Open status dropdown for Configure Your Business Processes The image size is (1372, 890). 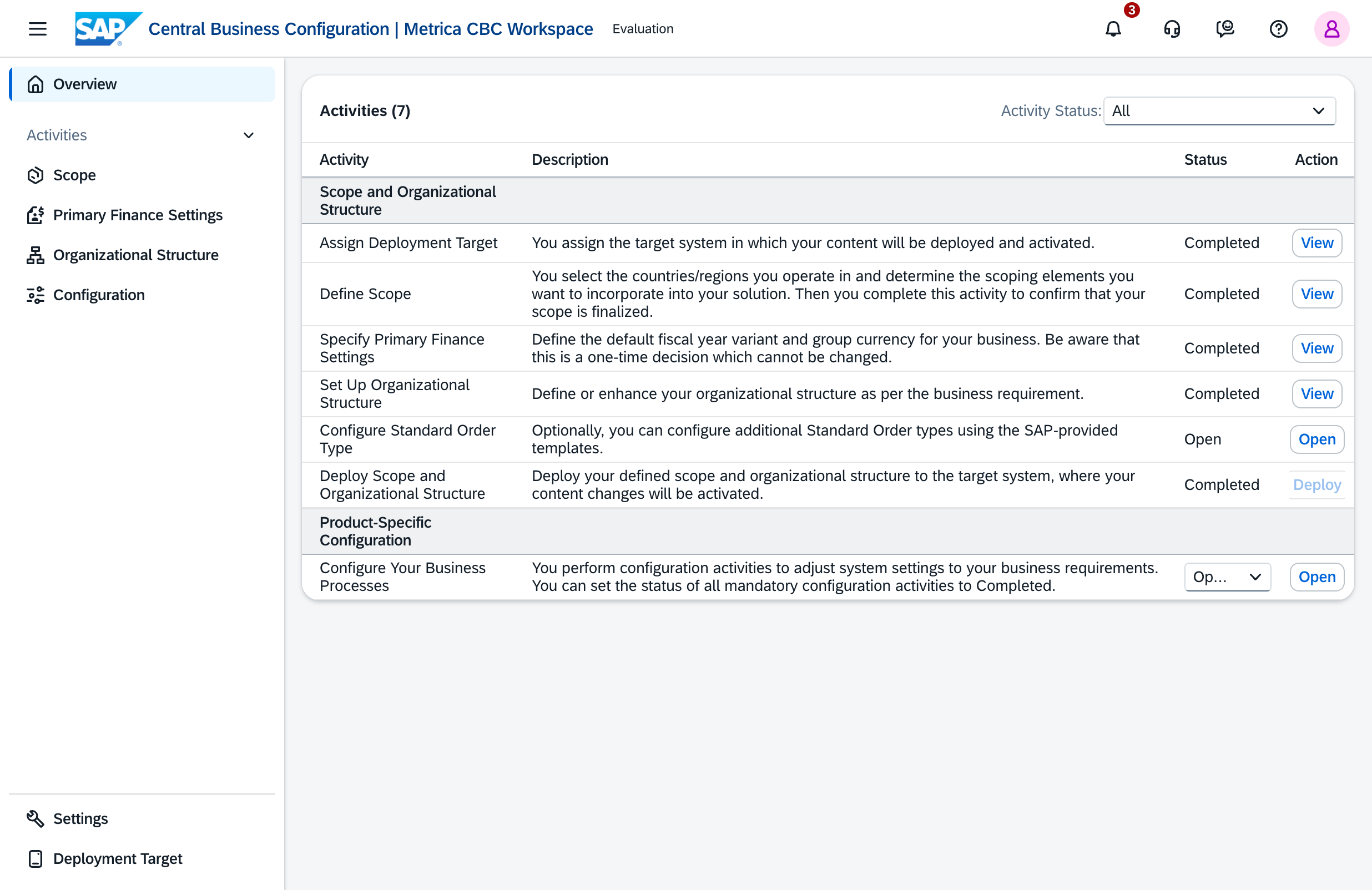pos(1227,577)
